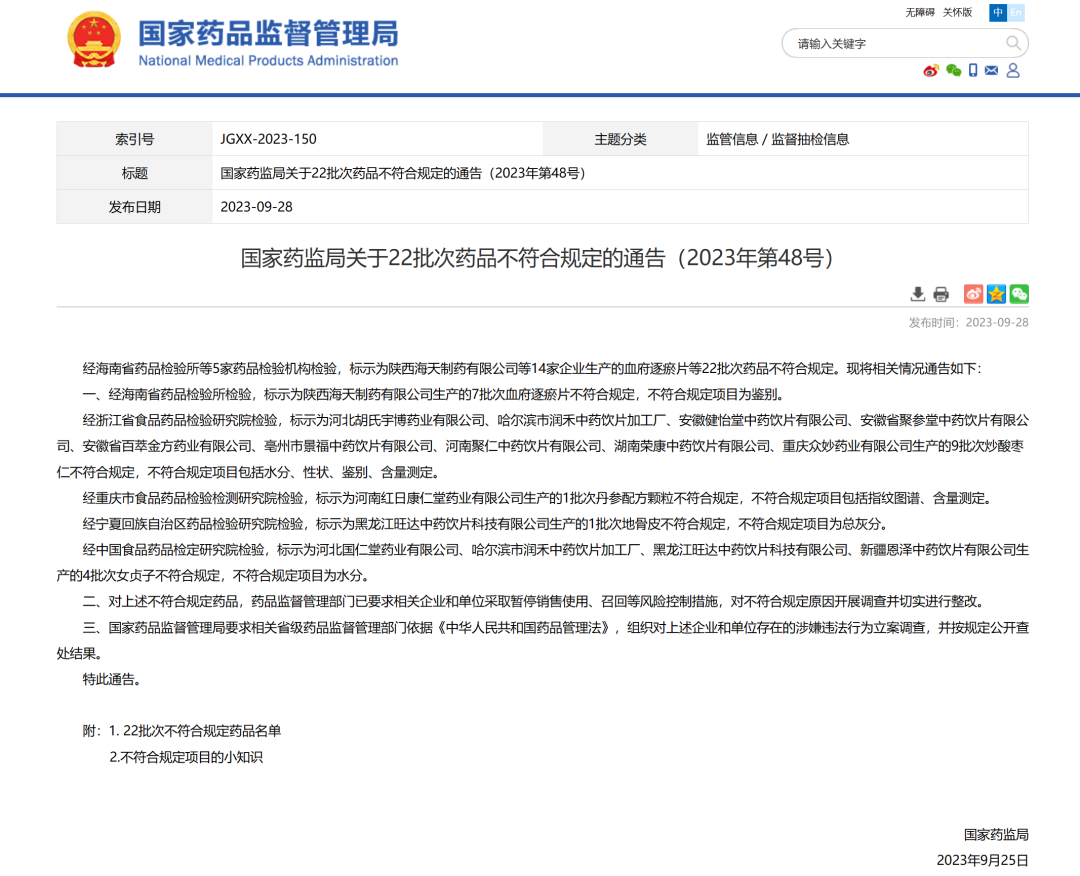The width and height of the screenshot is (1080, 876).
Task: Click the 发布时间：2023-09-28 line
Action: click(968, 322)
